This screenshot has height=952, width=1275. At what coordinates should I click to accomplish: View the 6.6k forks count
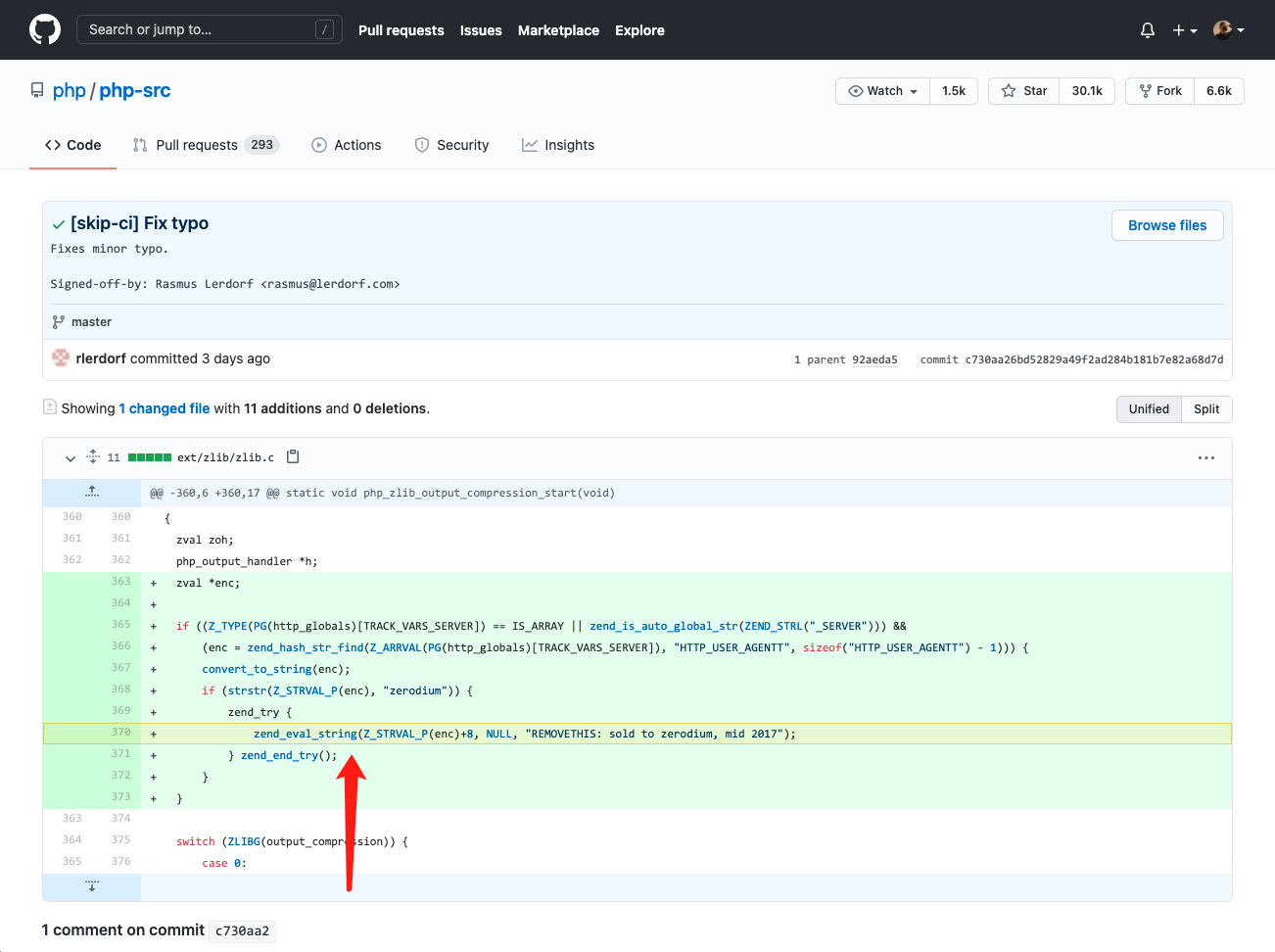point(1219,91)
